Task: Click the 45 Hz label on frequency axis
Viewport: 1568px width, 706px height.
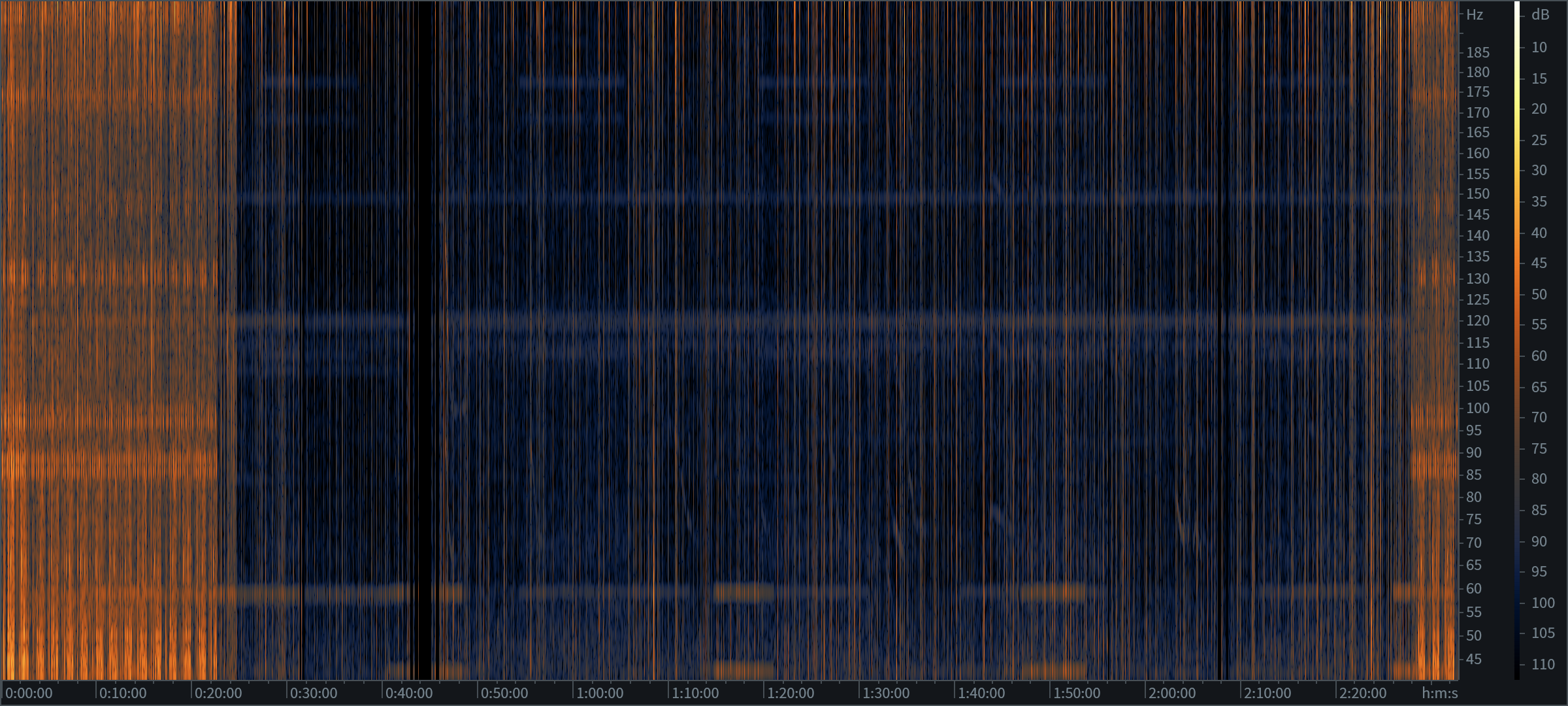Action: (1474, 659)
